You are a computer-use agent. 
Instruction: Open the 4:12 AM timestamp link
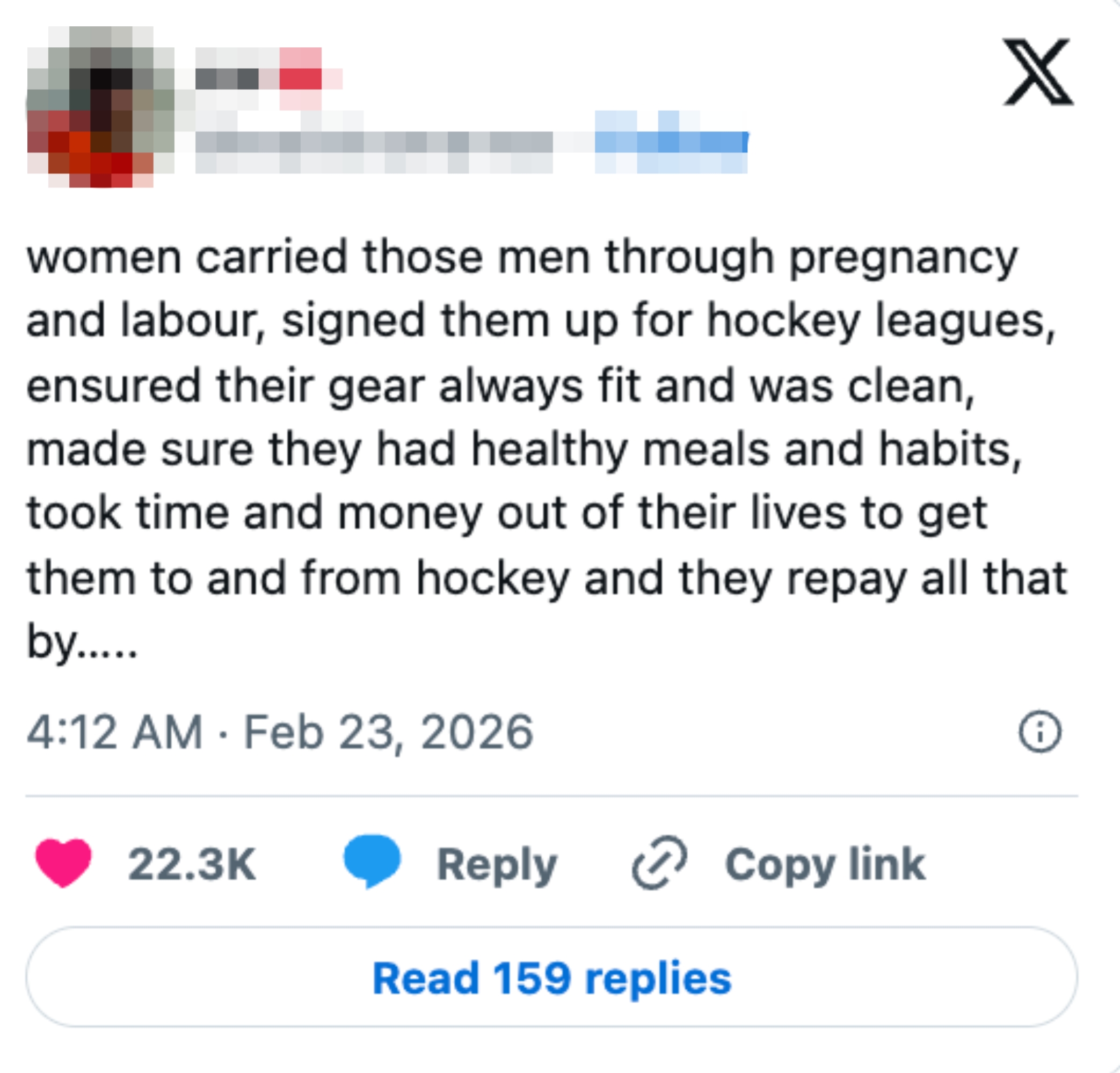(x=115, y=733)
